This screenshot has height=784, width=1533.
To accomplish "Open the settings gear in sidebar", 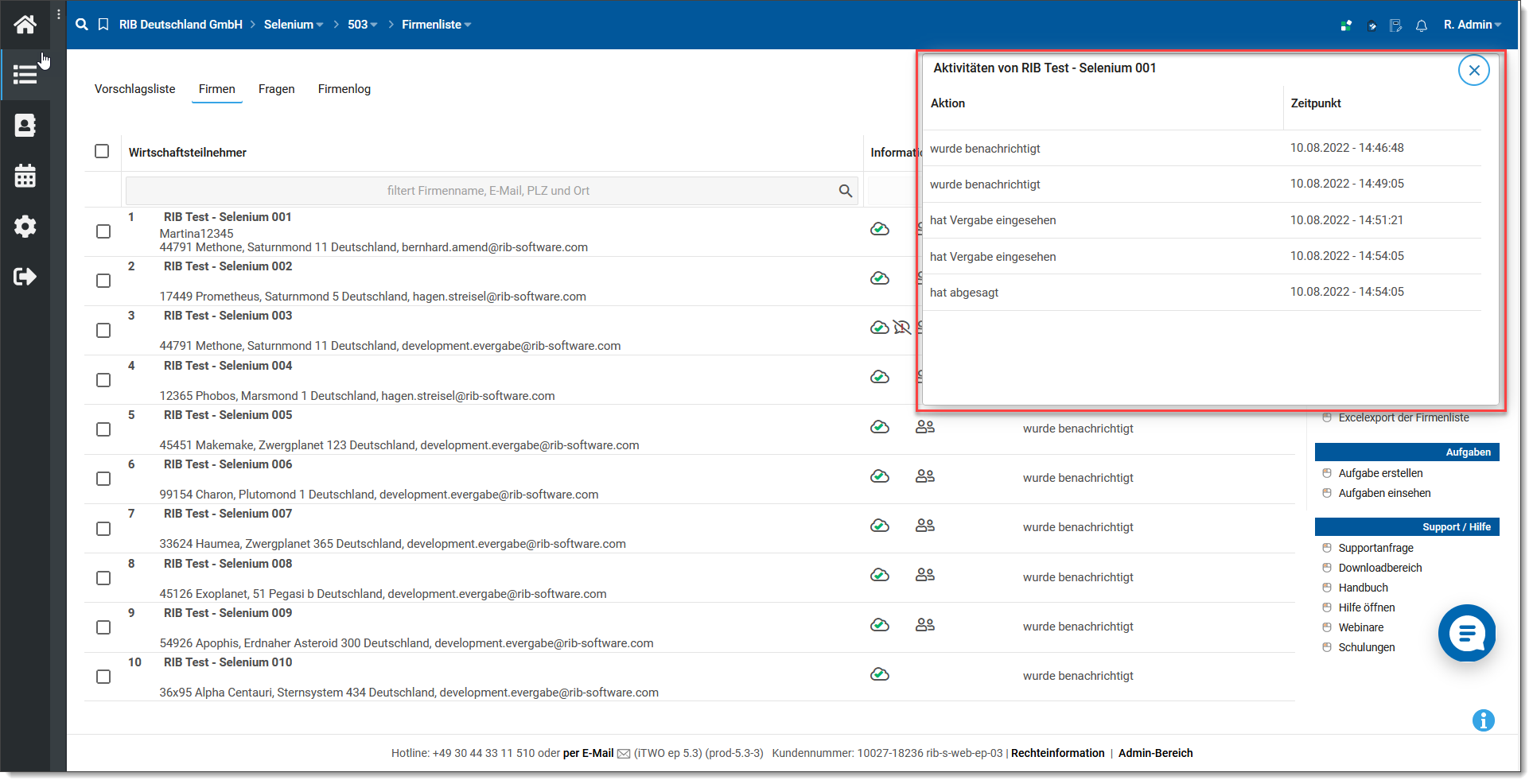I will tap(25, 227).
